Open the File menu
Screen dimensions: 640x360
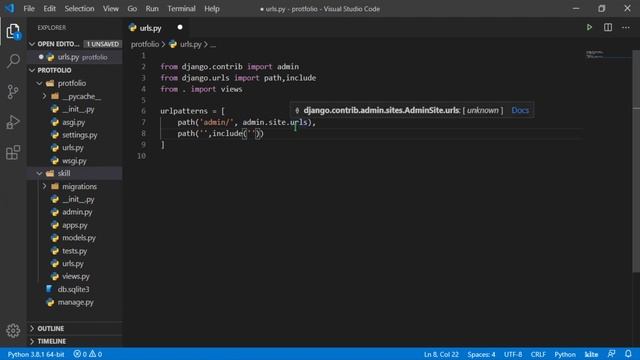point(29,9)
